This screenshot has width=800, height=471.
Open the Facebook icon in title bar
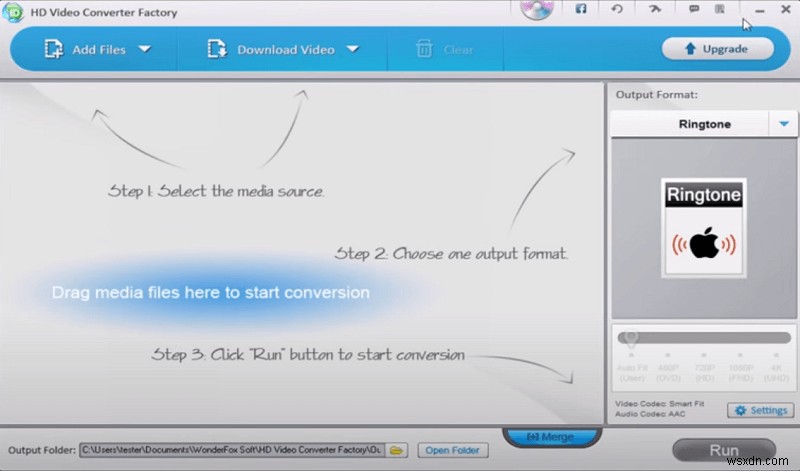coord(581,9)
